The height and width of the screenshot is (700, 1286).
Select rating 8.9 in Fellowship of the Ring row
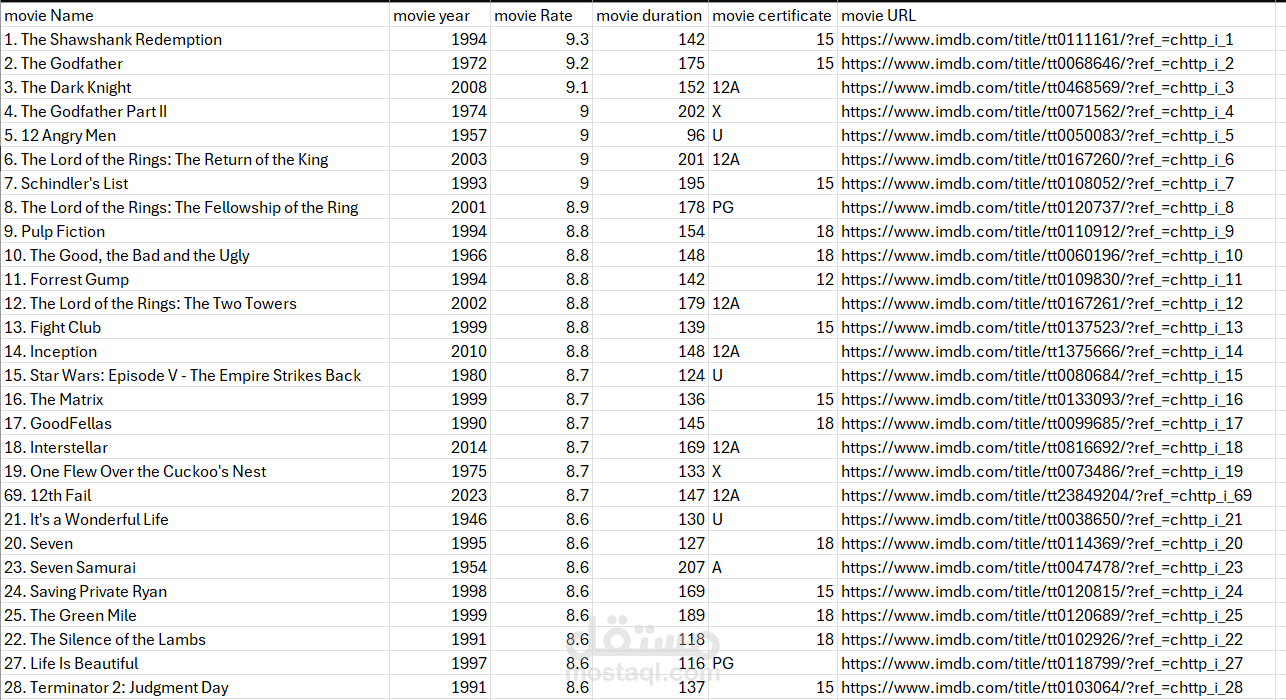click(x=542, y=207)
